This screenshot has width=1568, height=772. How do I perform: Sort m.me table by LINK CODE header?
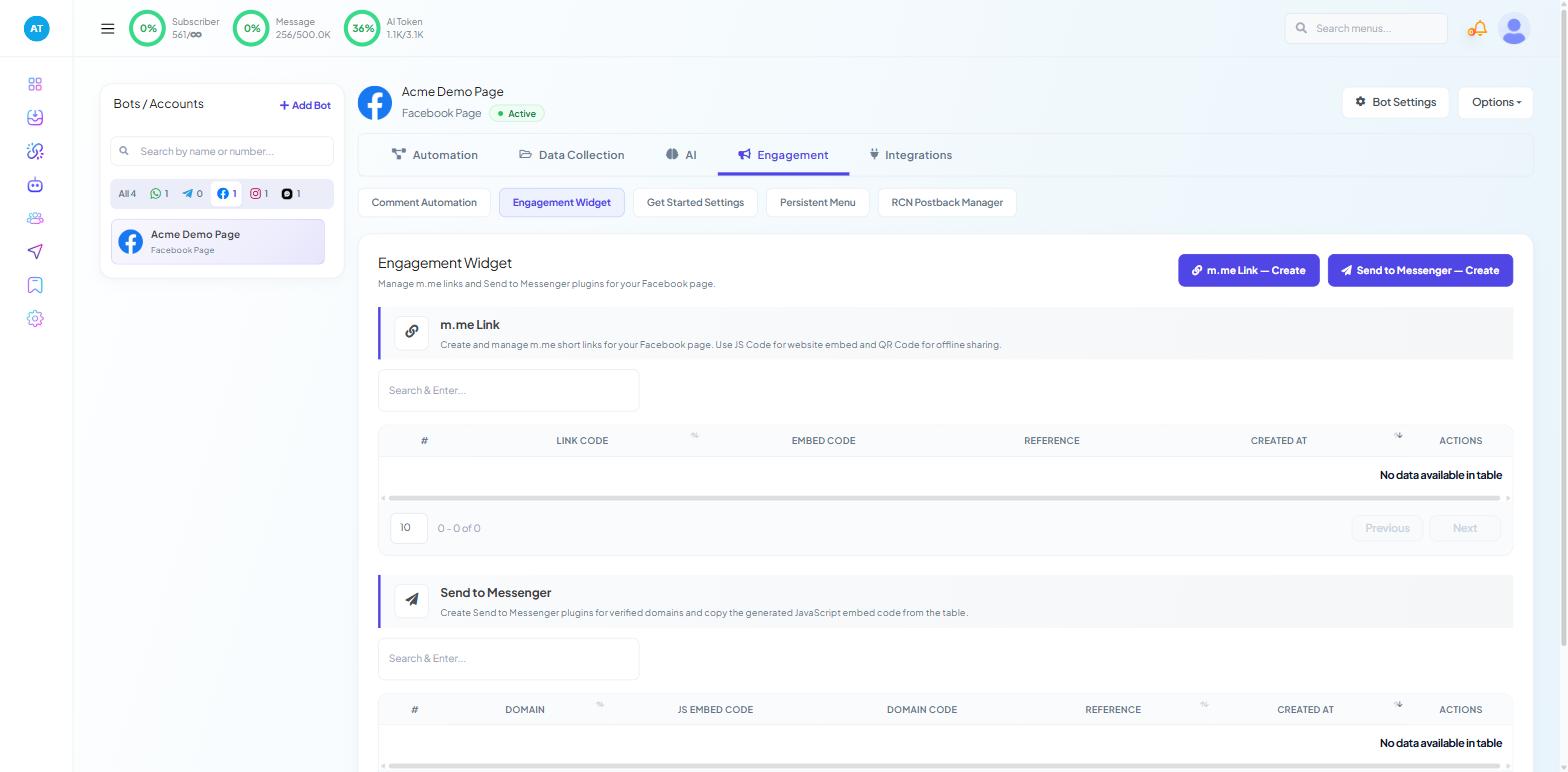[x=582, y=441]
